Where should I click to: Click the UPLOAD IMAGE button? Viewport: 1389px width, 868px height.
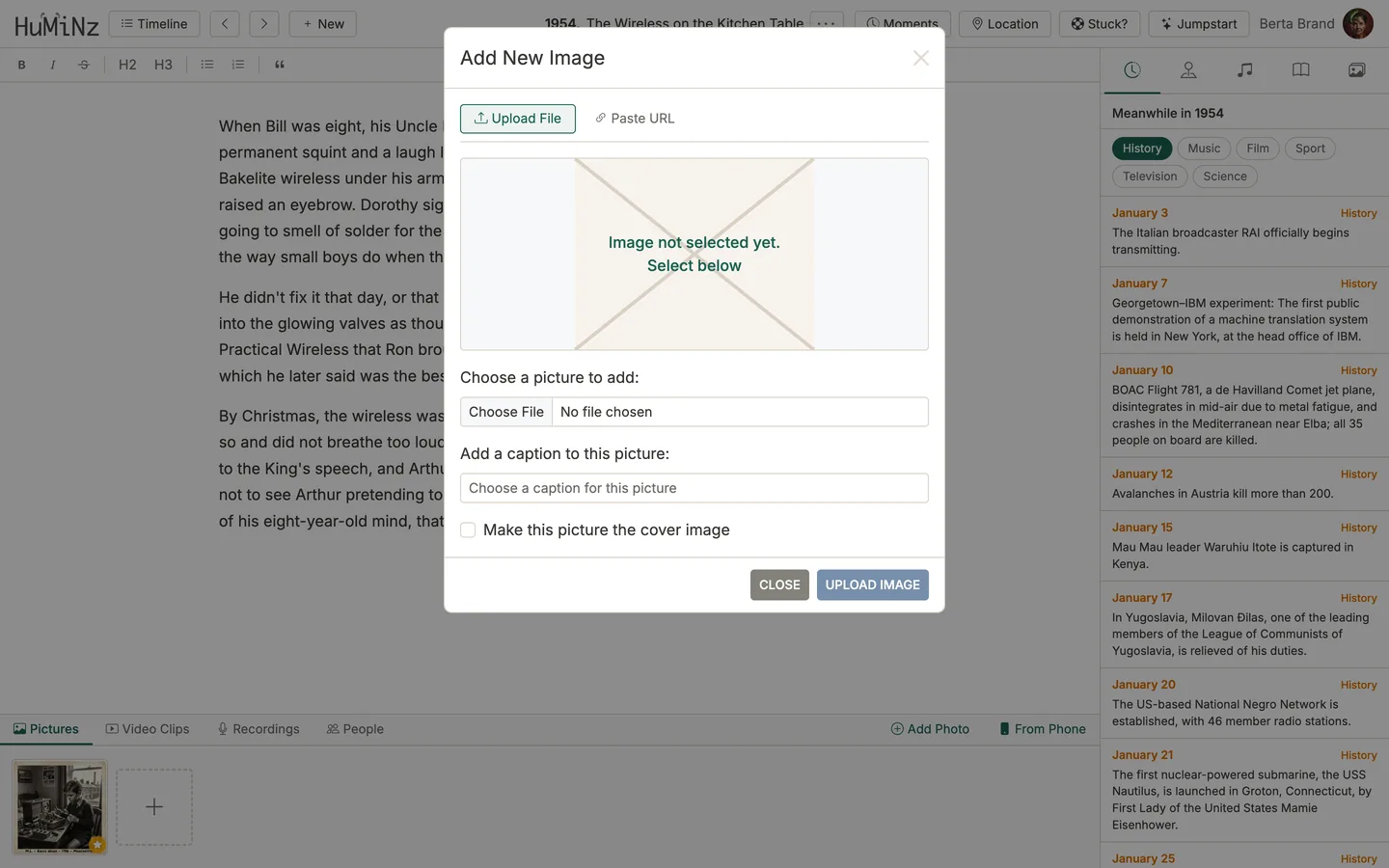pos(873,585)
